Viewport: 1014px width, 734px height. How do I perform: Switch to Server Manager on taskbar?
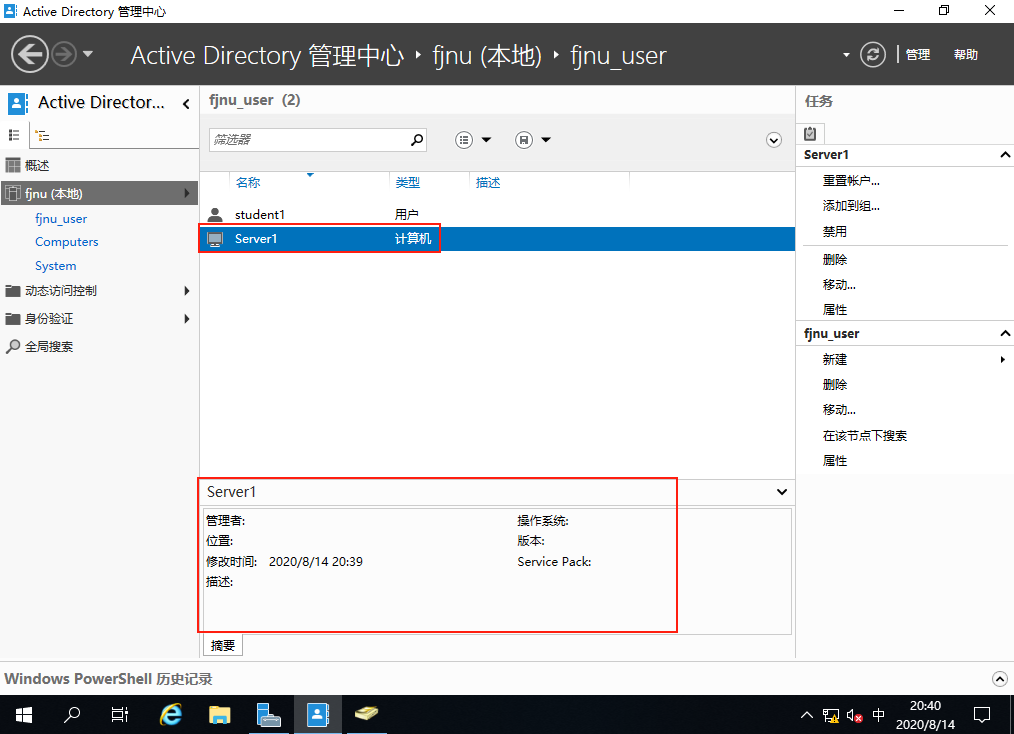[x=268, y=715]
